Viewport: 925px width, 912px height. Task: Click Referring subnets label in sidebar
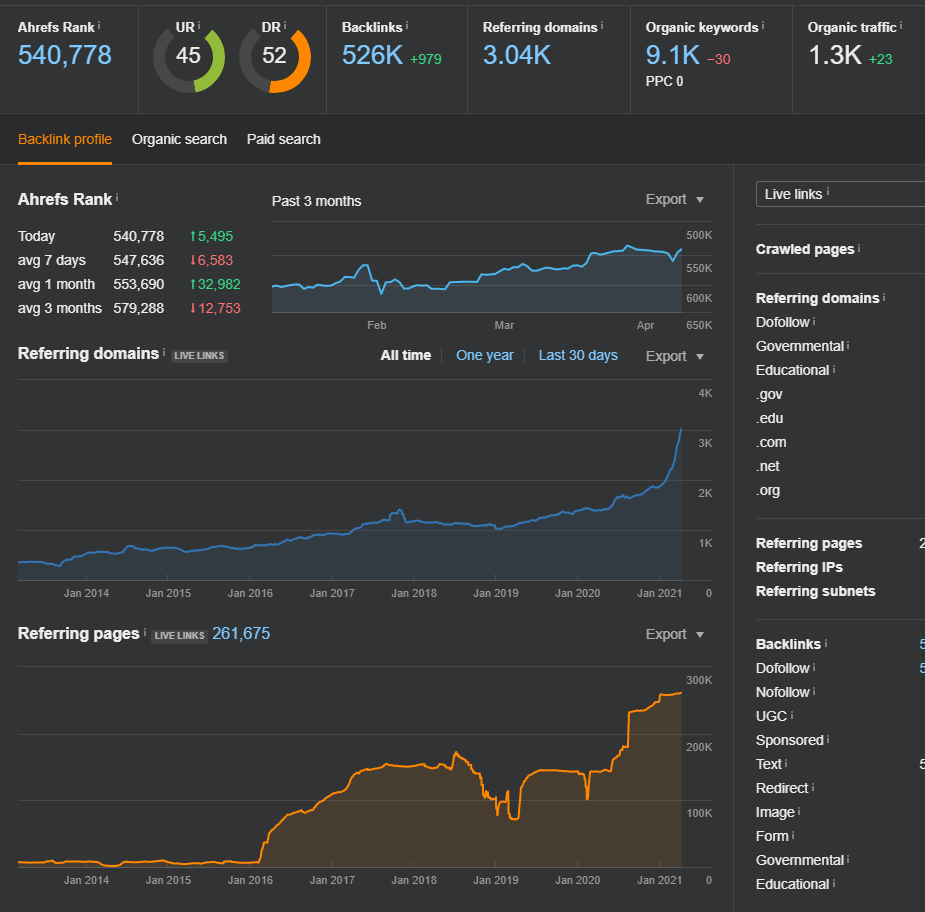(x=816, y=591)
